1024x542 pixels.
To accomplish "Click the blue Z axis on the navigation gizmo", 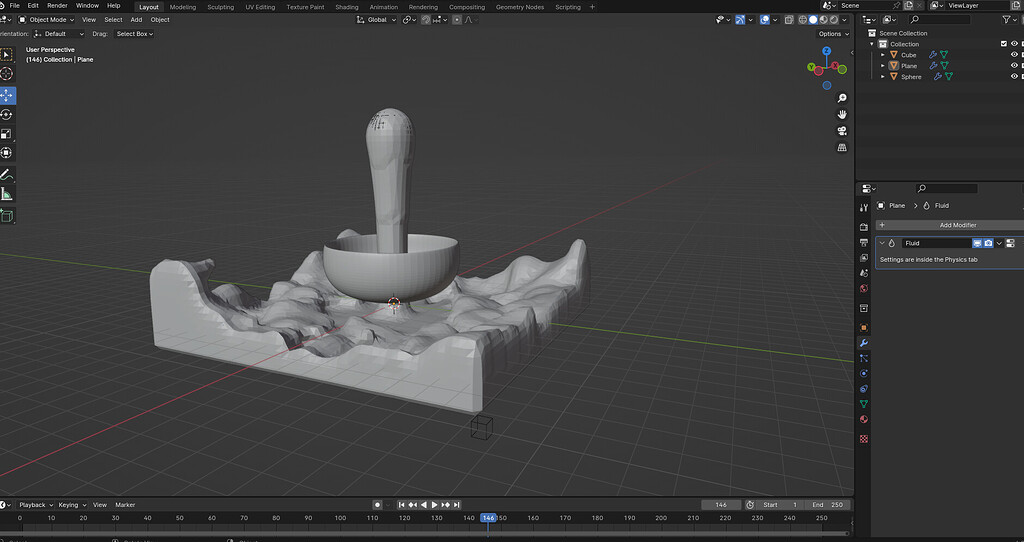I will (827, 51).
